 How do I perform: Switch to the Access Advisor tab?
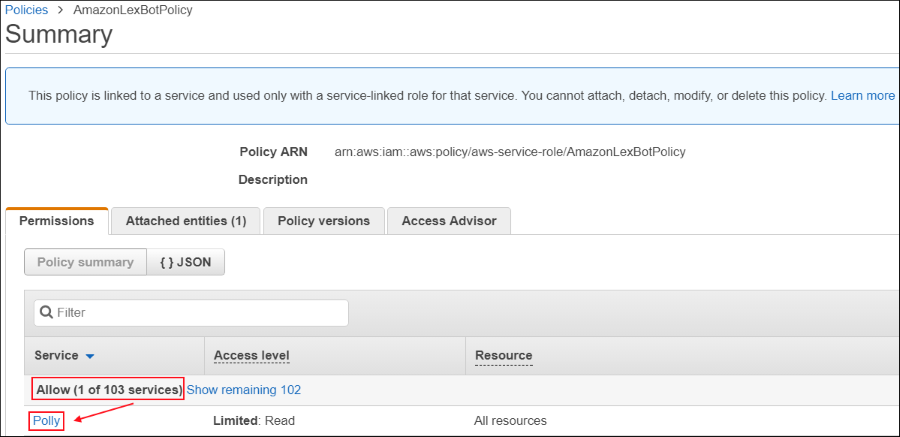tap(449, 221)
